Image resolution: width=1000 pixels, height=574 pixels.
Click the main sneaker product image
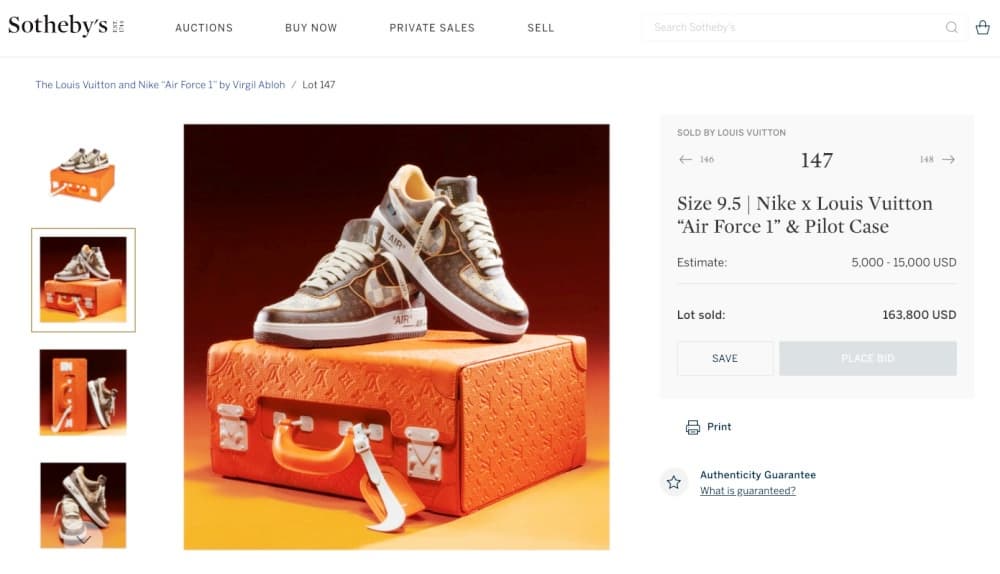point(396,337)
